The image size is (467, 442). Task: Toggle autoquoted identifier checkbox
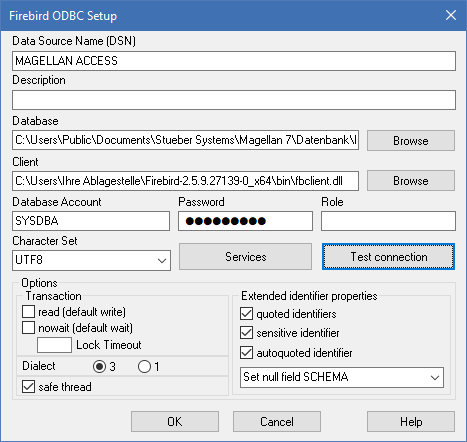(x=246, y=353)
